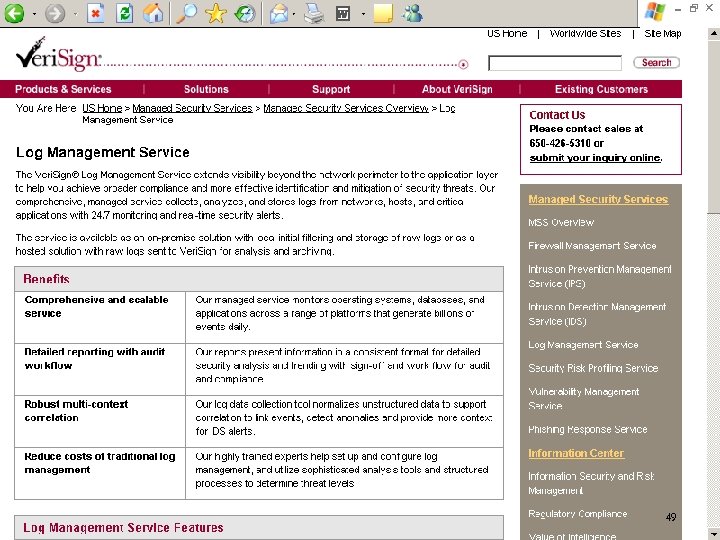720x540 pixels.
Task: Go to the Home page icon
Action: coord(153,13)
